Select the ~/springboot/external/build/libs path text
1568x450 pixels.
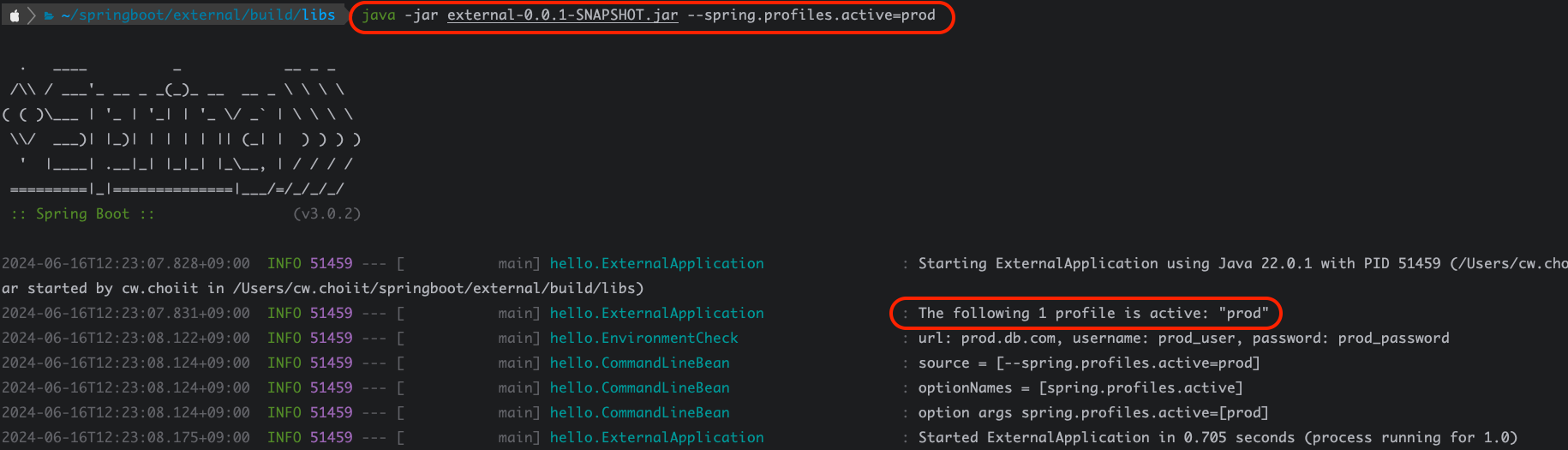pos(198,15)
